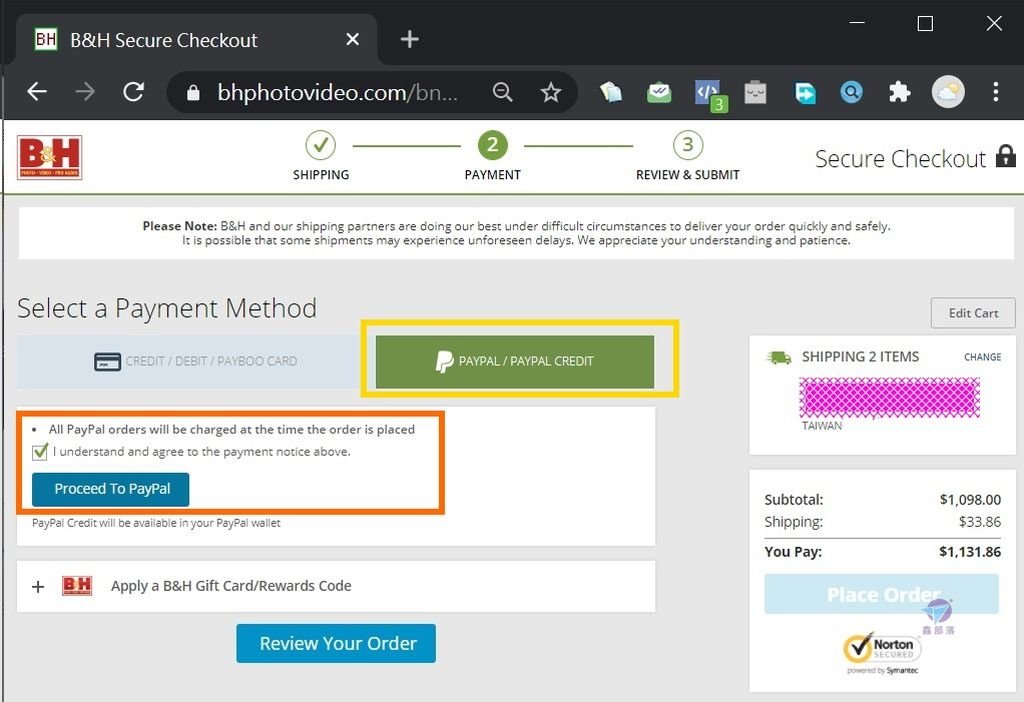Reload the checkout page
Image resolution: width=1024 pixels, height=702 pixels.
click(x=134, y=92)
